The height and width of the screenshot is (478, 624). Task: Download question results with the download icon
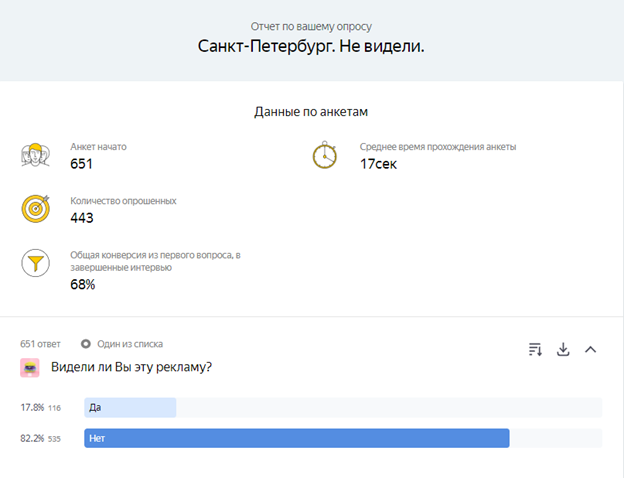point(563,349)
